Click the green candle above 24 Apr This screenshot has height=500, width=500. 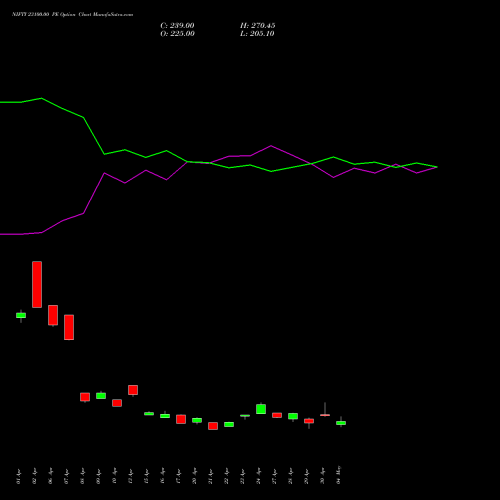(261, 409)
